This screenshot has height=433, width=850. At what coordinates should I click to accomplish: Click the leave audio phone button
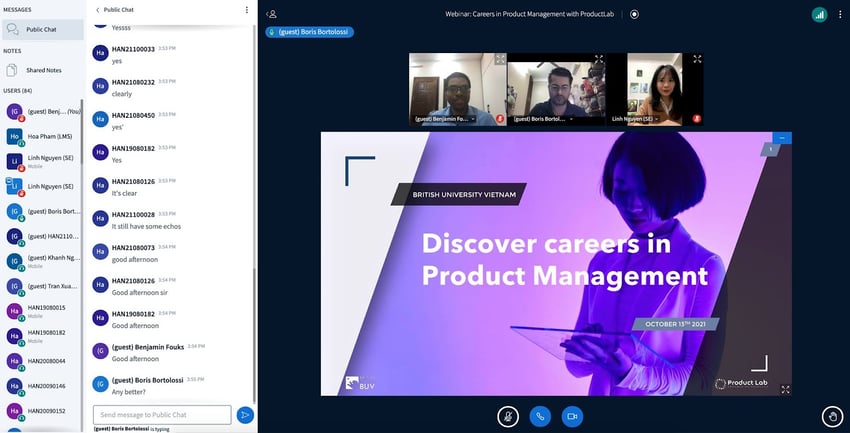point(540,416)
